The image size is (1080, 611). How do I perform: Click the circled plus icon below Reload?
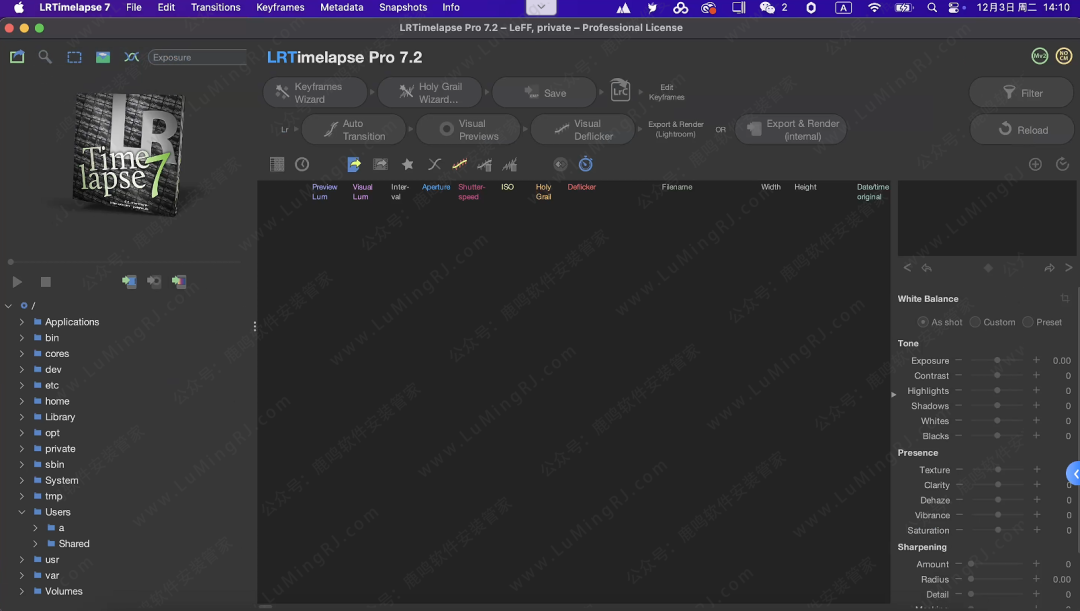point(1035,164)
